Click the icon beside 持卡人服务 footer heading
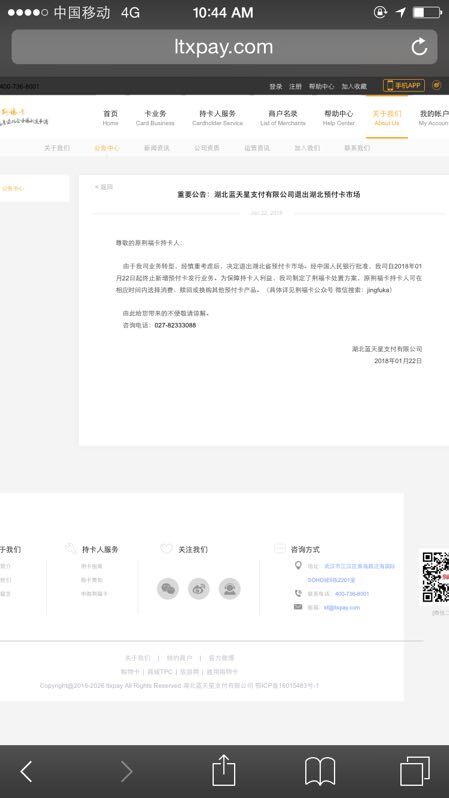Image resolution: width=449 pixels, height=798 pixels. coord(71,549)
